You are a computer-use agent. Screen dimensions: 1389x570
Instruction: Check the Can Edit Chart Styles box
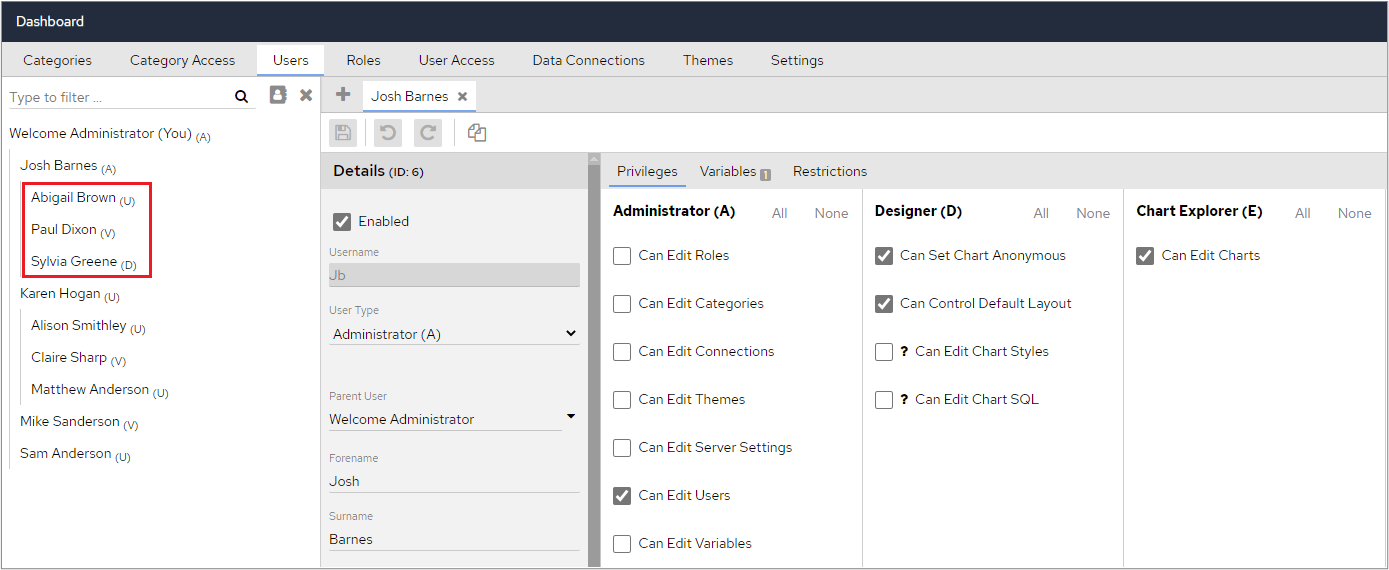[884, 351]
